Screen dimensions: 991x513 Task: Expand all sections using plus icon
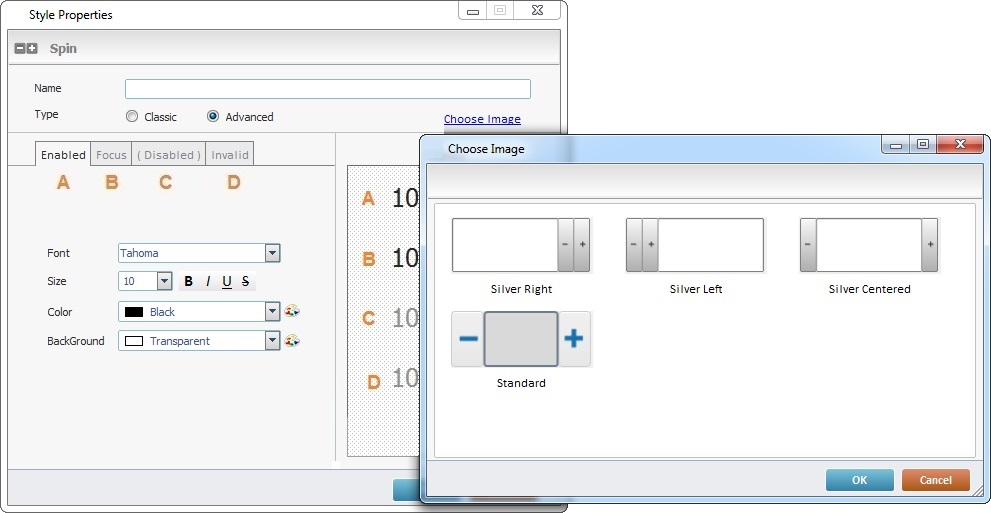(32, 48)
